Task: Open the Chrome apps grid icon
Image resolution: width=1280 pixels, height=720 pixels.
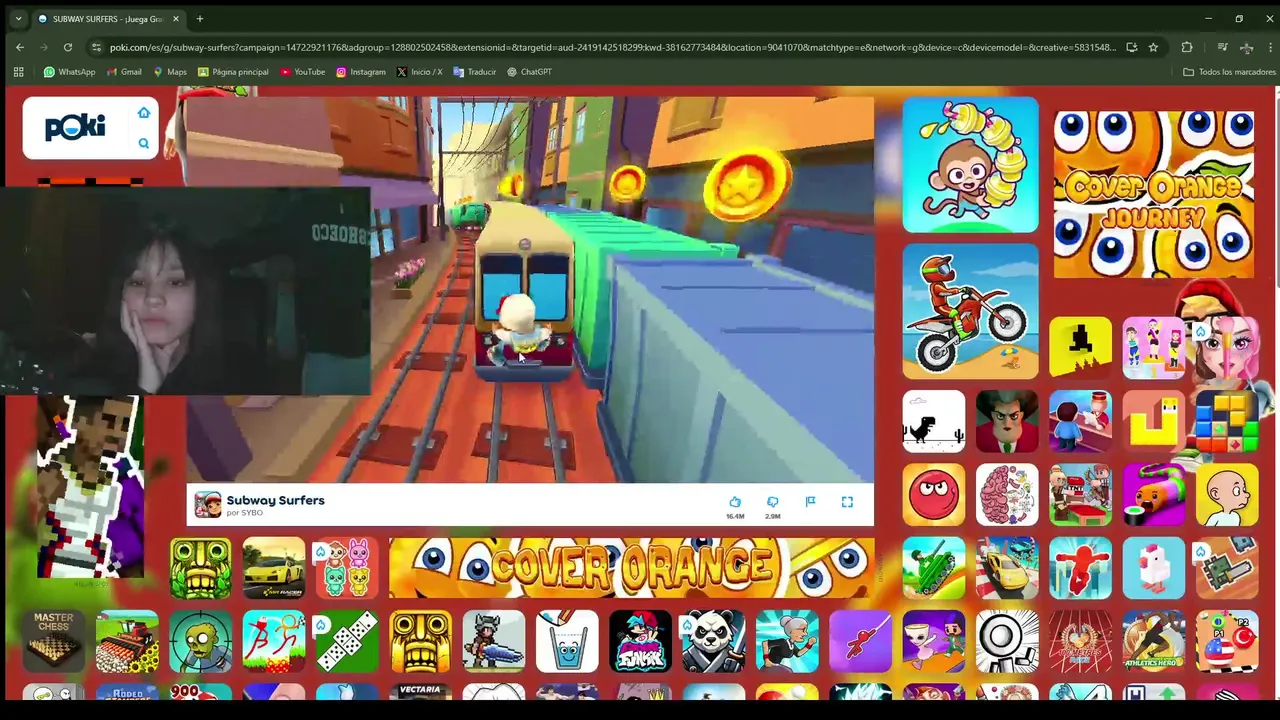Action: point(18,72)
